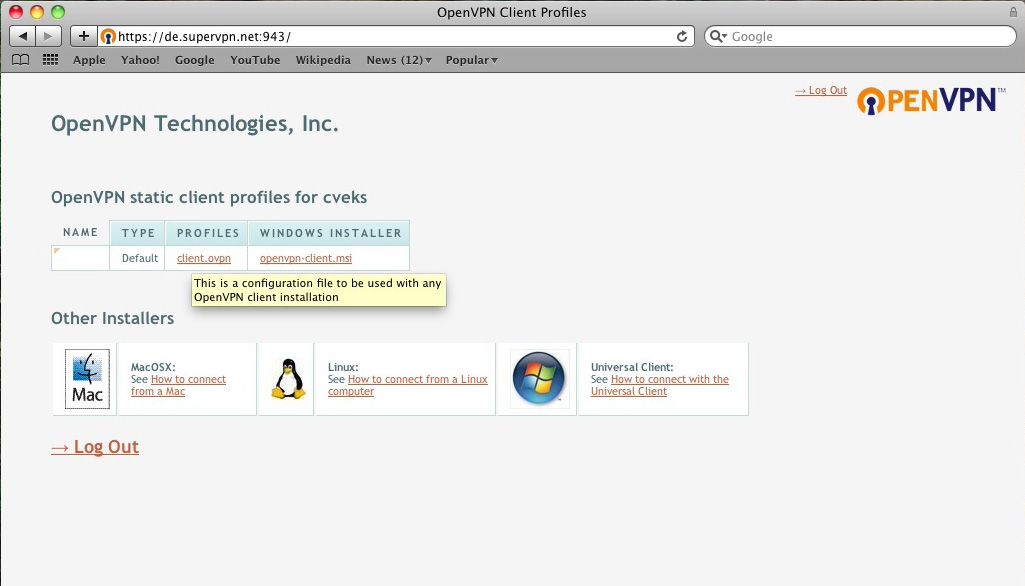Image resolution: width=1025 pixels, height=586 pixels.
Task: Close the window with the red button
Action: [x=16, y=12]
